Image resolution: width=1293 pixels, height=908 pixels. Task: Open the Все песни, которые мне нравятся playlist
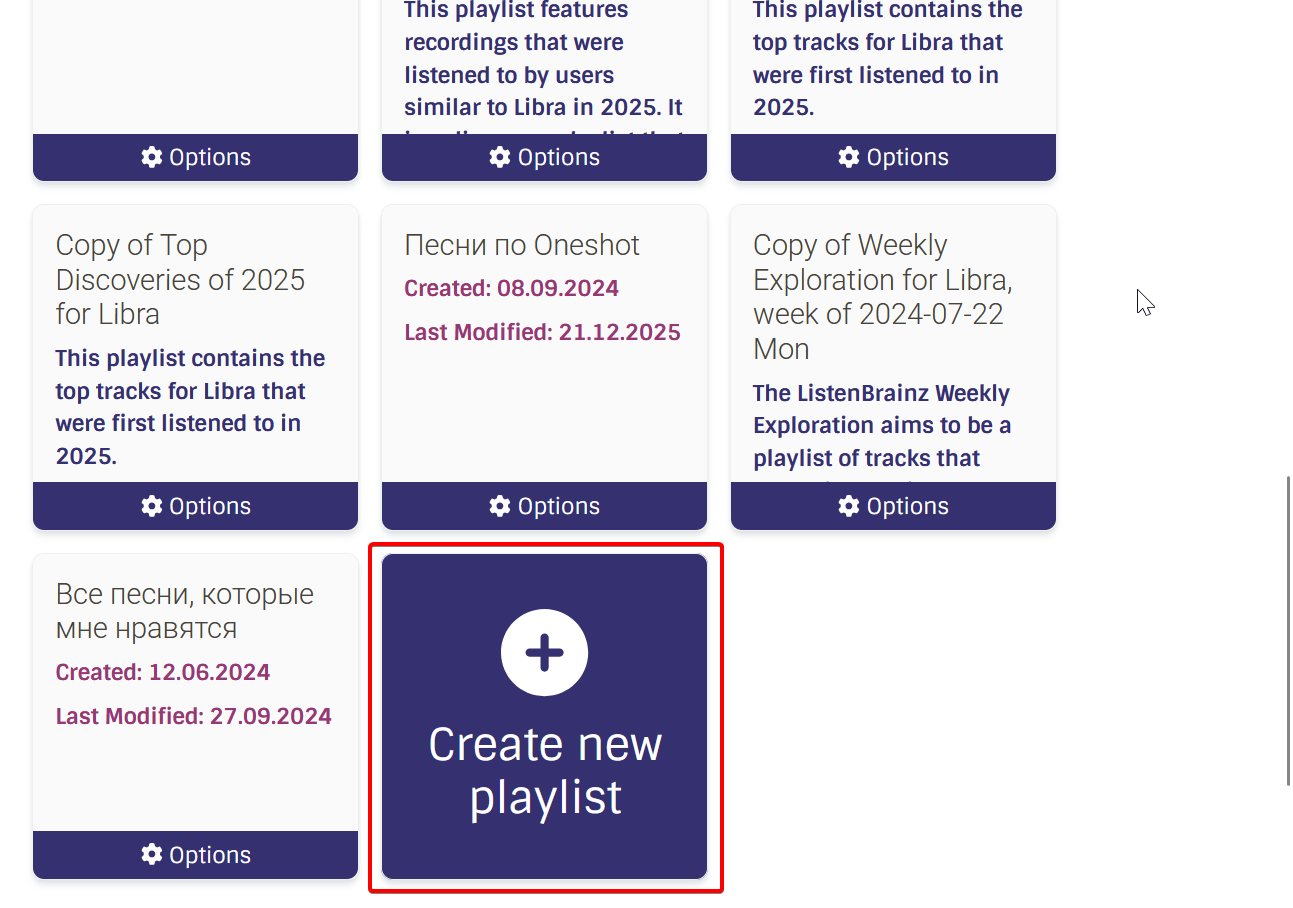click(x=184, y=611)
